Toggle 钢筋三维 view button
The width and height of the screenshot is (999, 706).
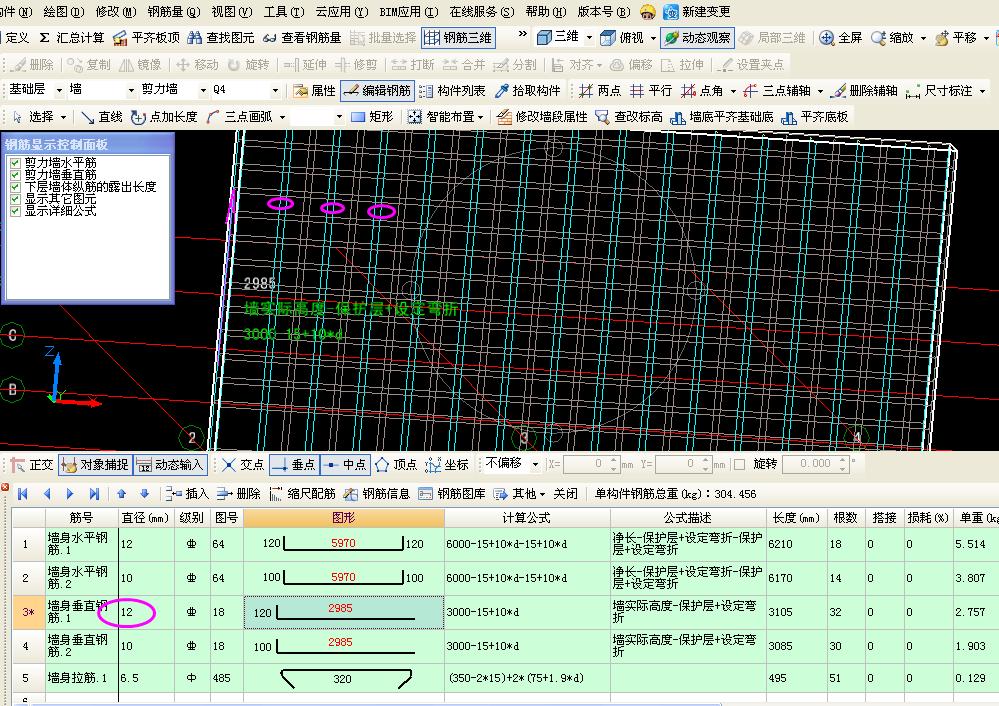coord(458,38)
